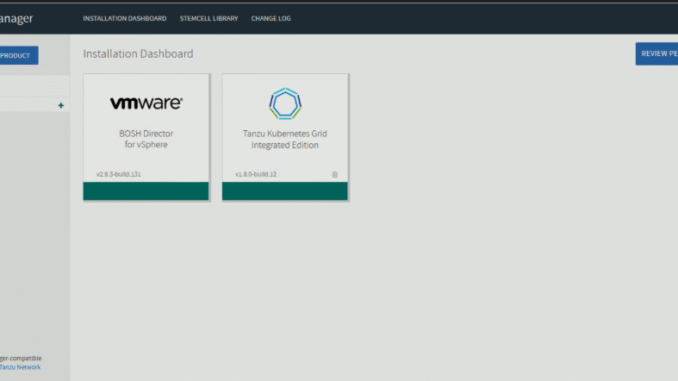Click the v2.9.3-build.131 version text
The width and height of the screenshot is (678, 381).
(x=118, y=174)
